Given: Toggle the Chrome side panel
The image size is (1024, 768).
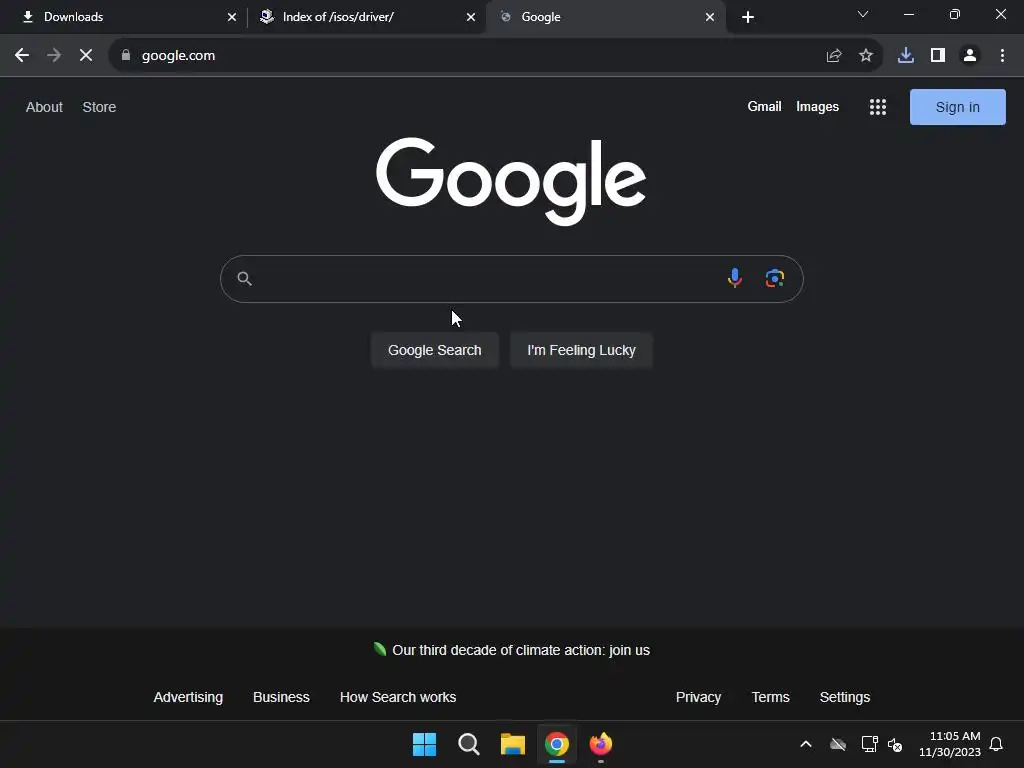Looking at the screenshot, I should 938,56.
